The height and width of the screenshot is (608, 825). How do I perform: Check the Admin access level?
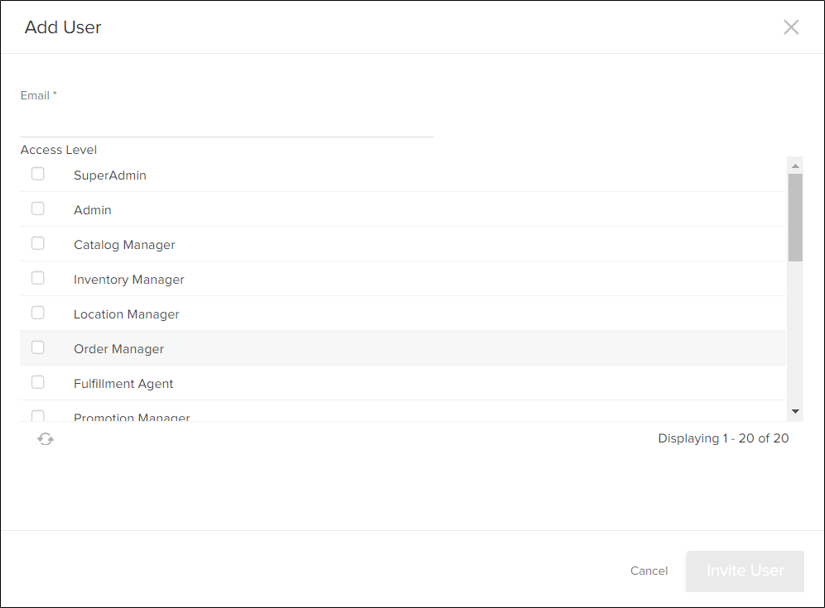(37, 208)
